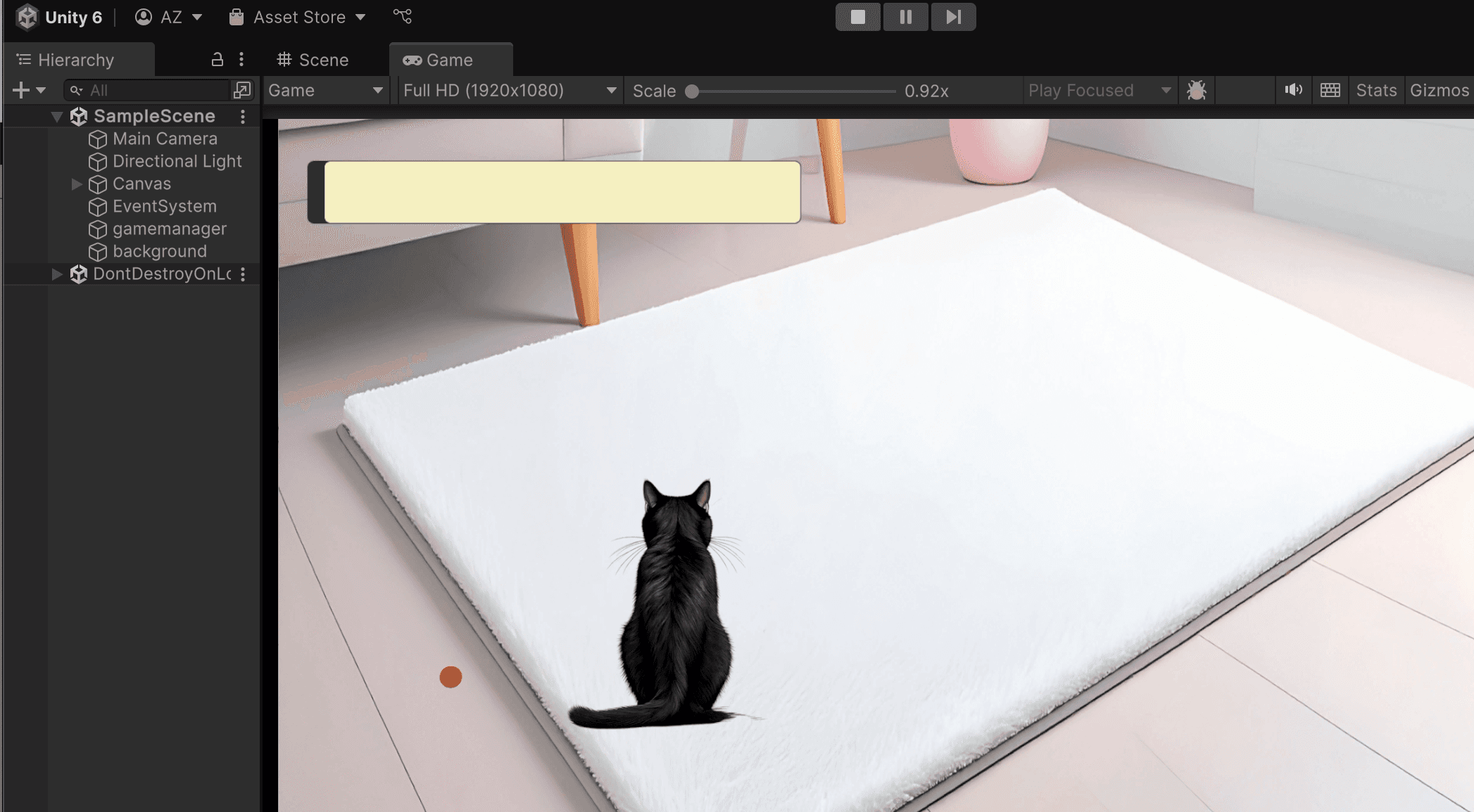The height and width of the screenshot is (812, 1474).
Task: Mute game audio with the speaker icon
Action: point(1293,90)
